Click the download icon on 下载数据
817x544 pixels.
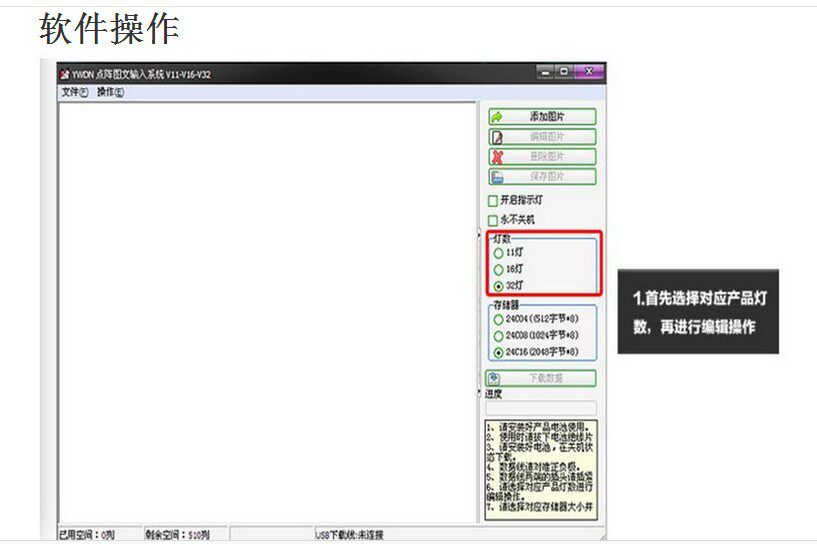click(494, 378)
